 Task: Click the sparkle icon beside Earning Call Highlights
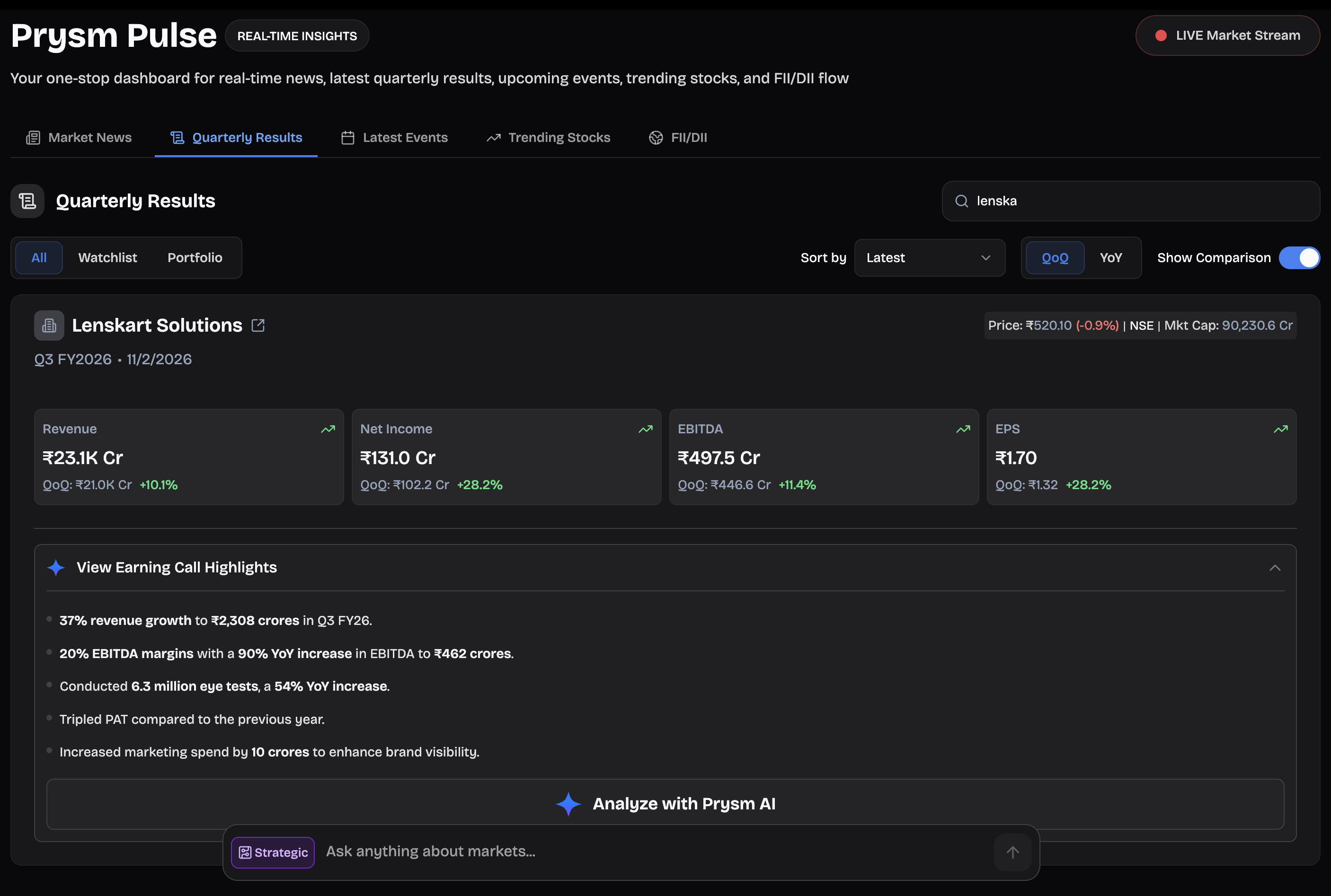pyautogui.click(x=56, y=567)
